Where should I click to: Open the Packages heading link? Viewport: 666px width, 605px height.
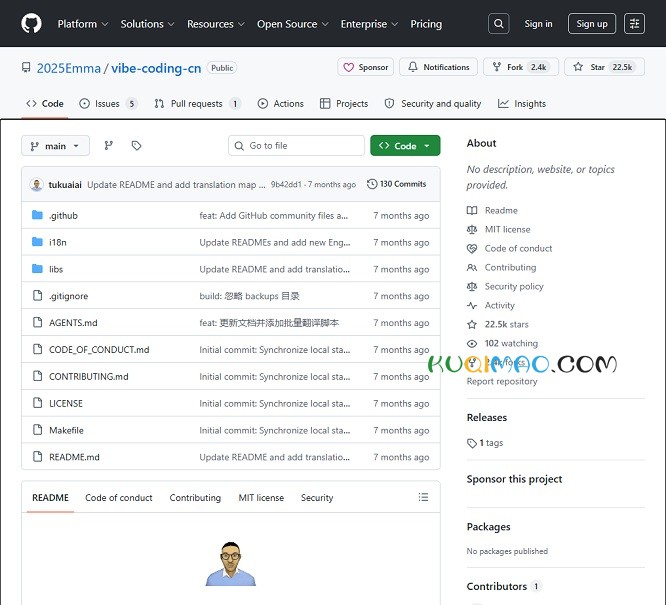(x=488, y=527)
